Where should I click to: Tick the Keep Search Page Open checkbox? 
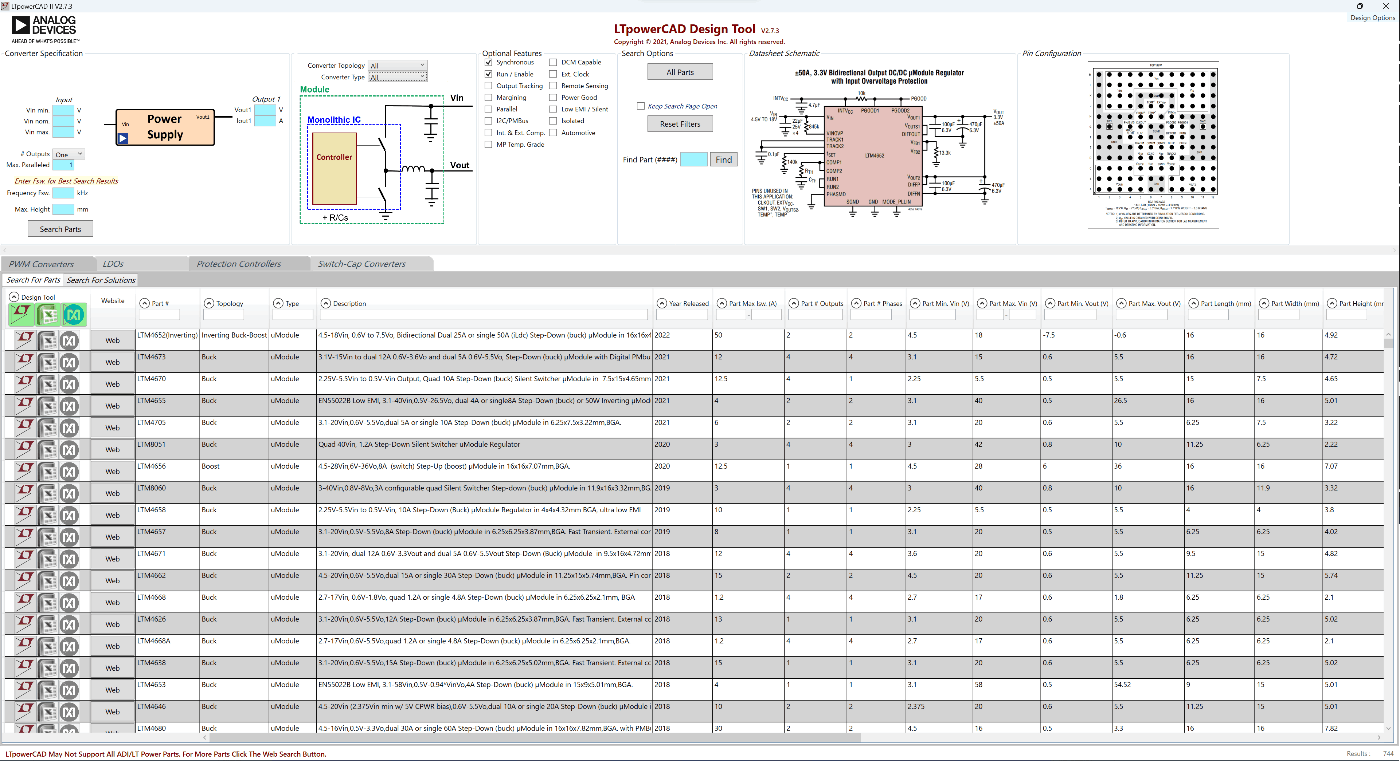coord(641,106)
